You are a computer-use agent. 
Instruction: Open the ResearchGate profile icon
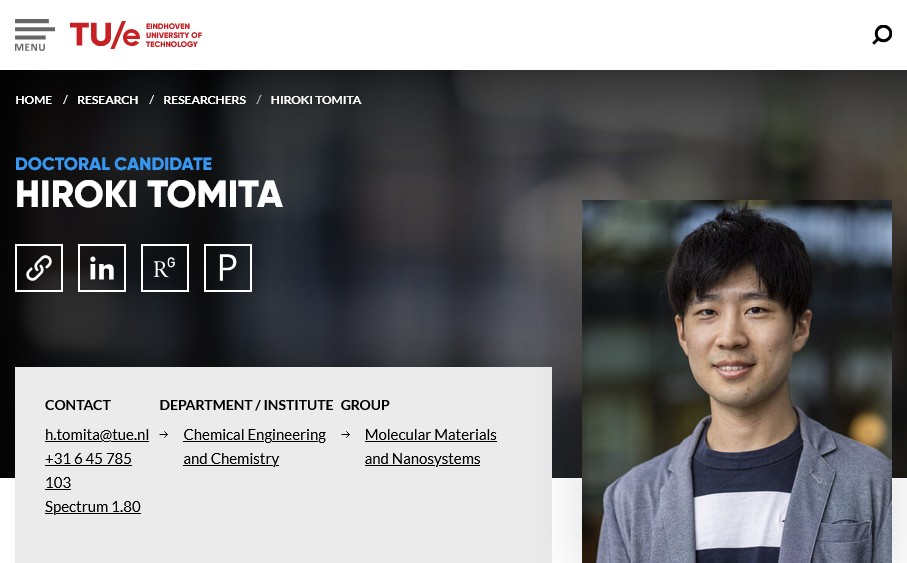click(x=165, y=268)
